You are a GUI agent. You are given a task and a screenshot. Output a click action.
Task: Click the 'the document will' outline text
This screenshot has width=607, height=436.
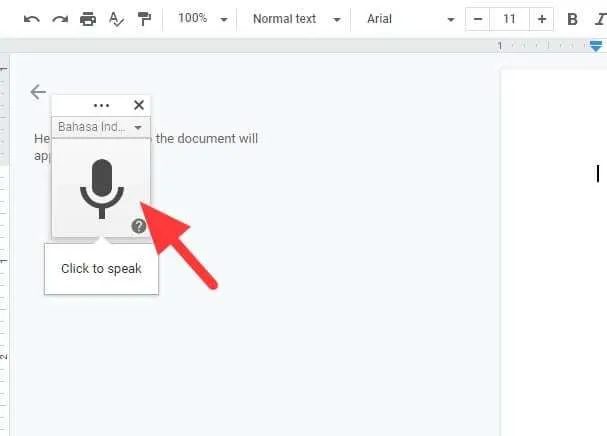(x=207, y=139)
